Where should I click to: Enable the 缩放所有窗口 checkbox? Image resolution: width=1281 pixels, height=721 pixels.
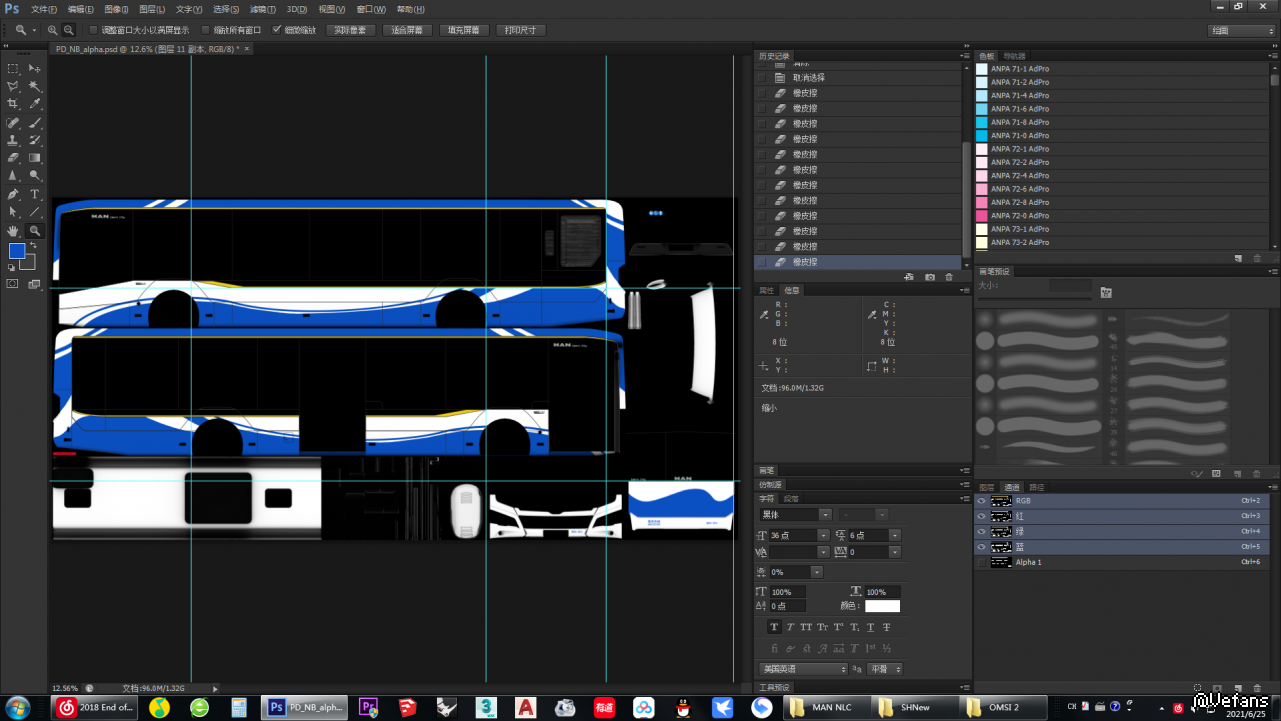pyautogui.click(x=206, y=30)
